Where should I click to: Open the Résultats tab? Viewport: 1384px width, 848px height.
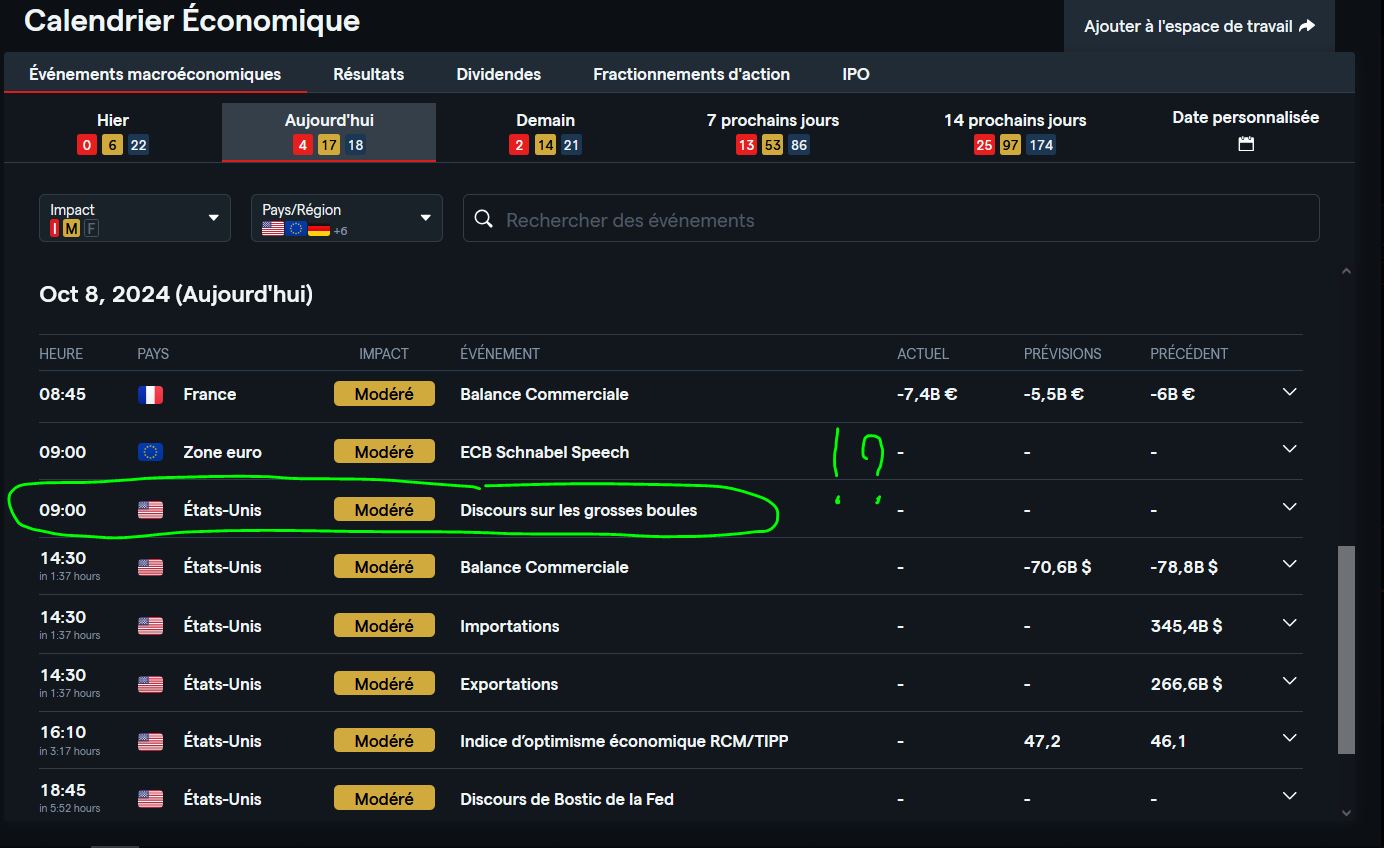coord(369,74)
